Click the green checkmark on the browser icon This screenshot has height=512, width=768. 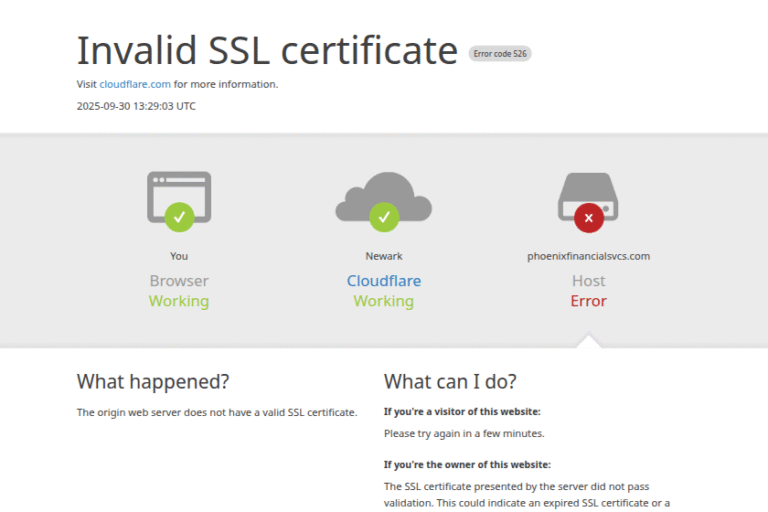pos(179,215)
